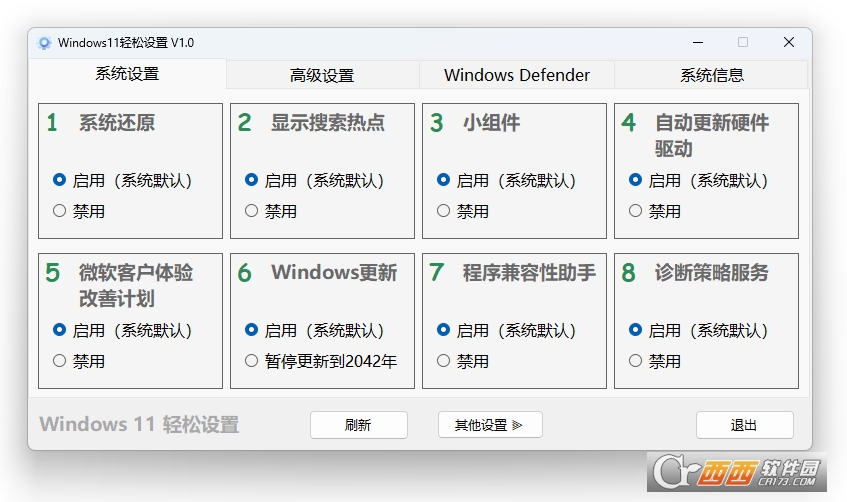
Task: Open the 系统信息 tab
Action: [711, 75]
